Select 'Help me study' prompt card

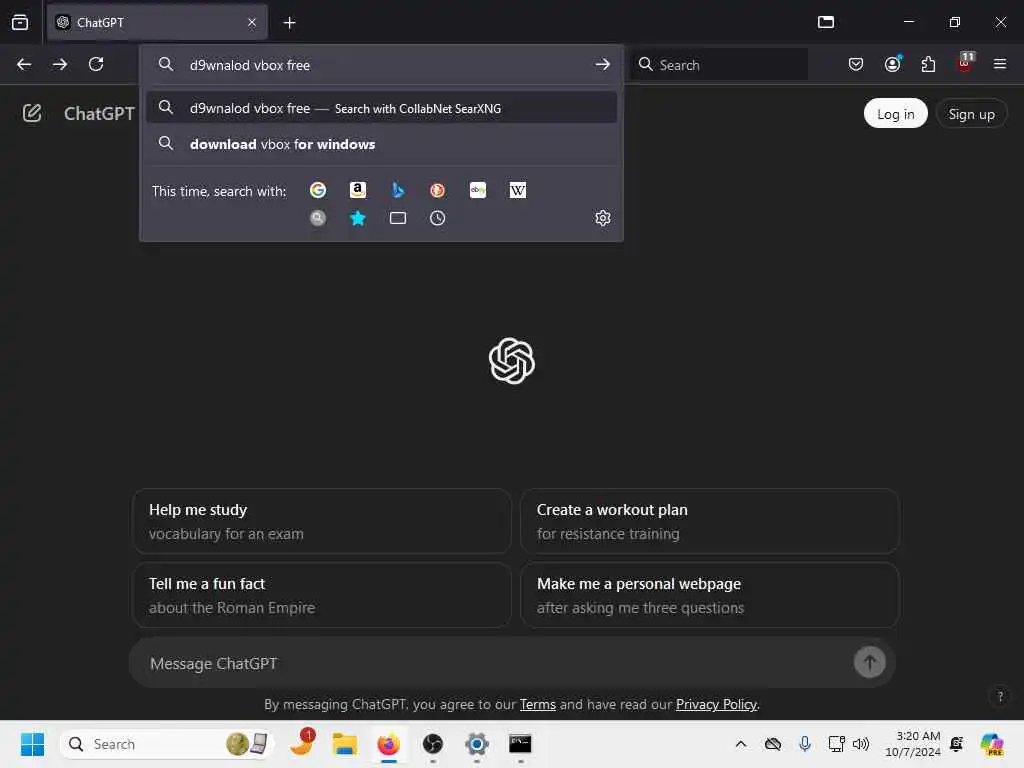321,521
